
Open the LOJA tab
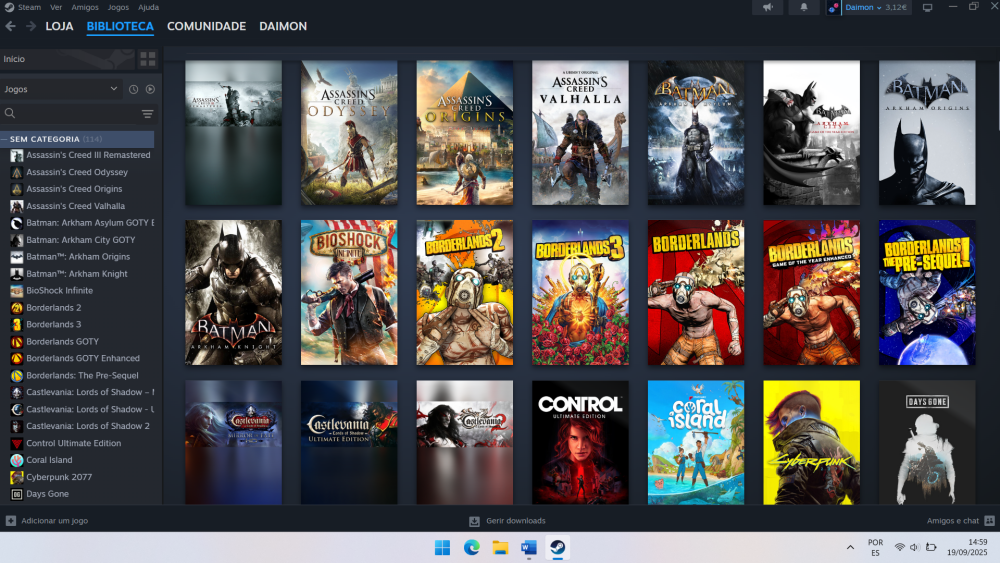point(59,26)
